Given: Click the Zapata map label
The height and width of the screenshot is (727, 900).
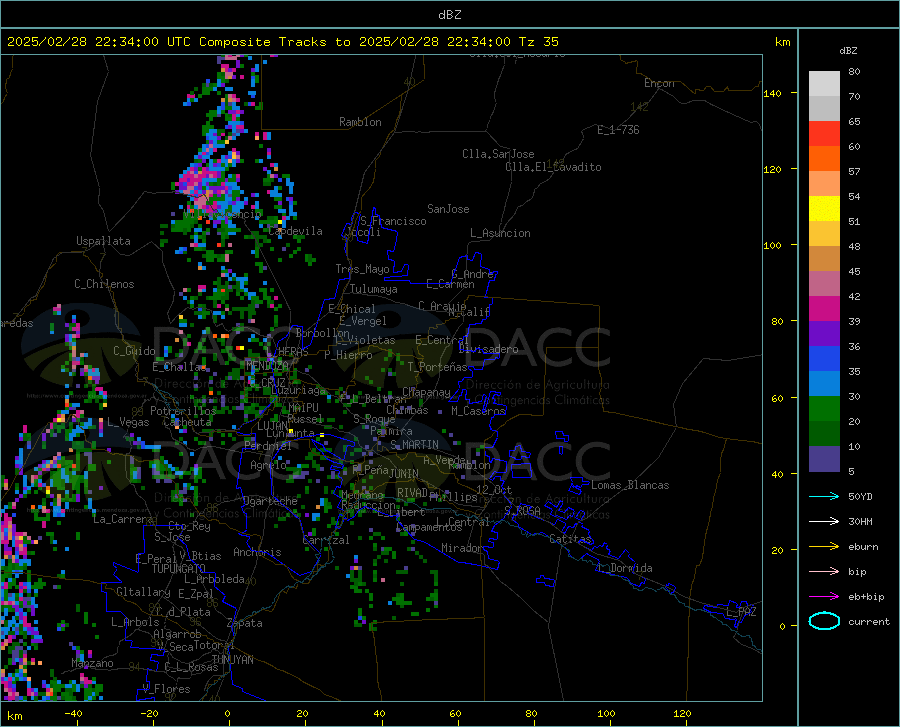Looking at the screenshot, I should [245, 623].
